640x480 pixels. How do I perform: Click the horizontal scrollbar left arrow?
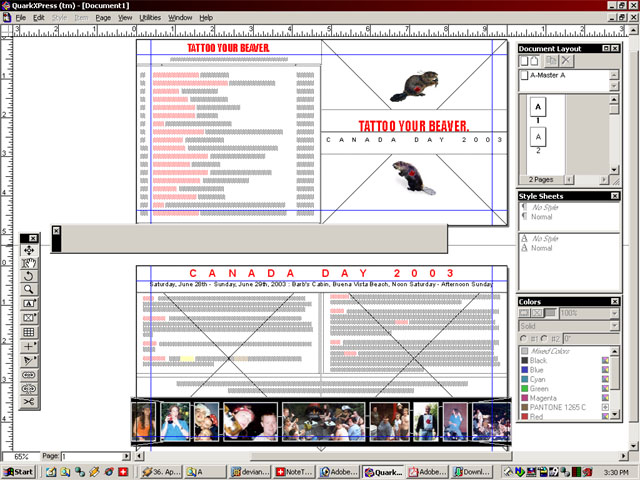click(x=140, y=456)
